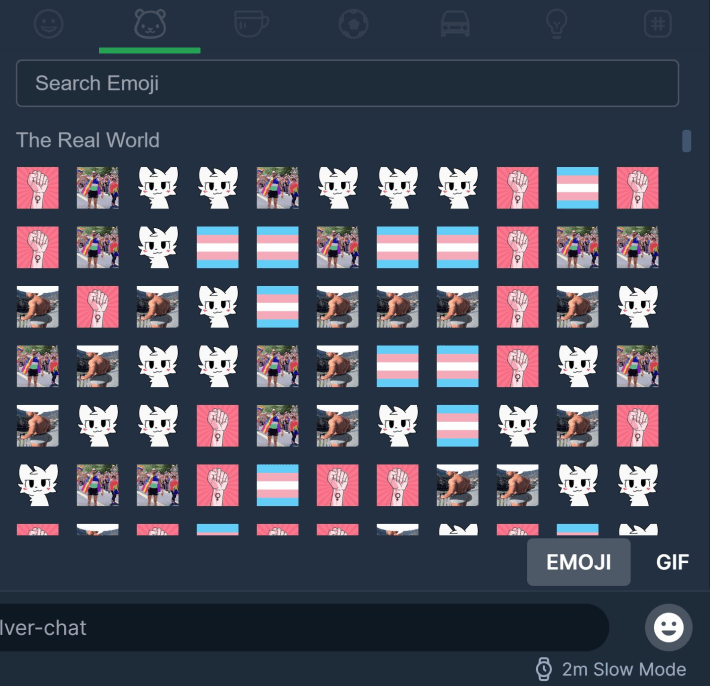Switch to the travel car emoji category

coord(455,24)
